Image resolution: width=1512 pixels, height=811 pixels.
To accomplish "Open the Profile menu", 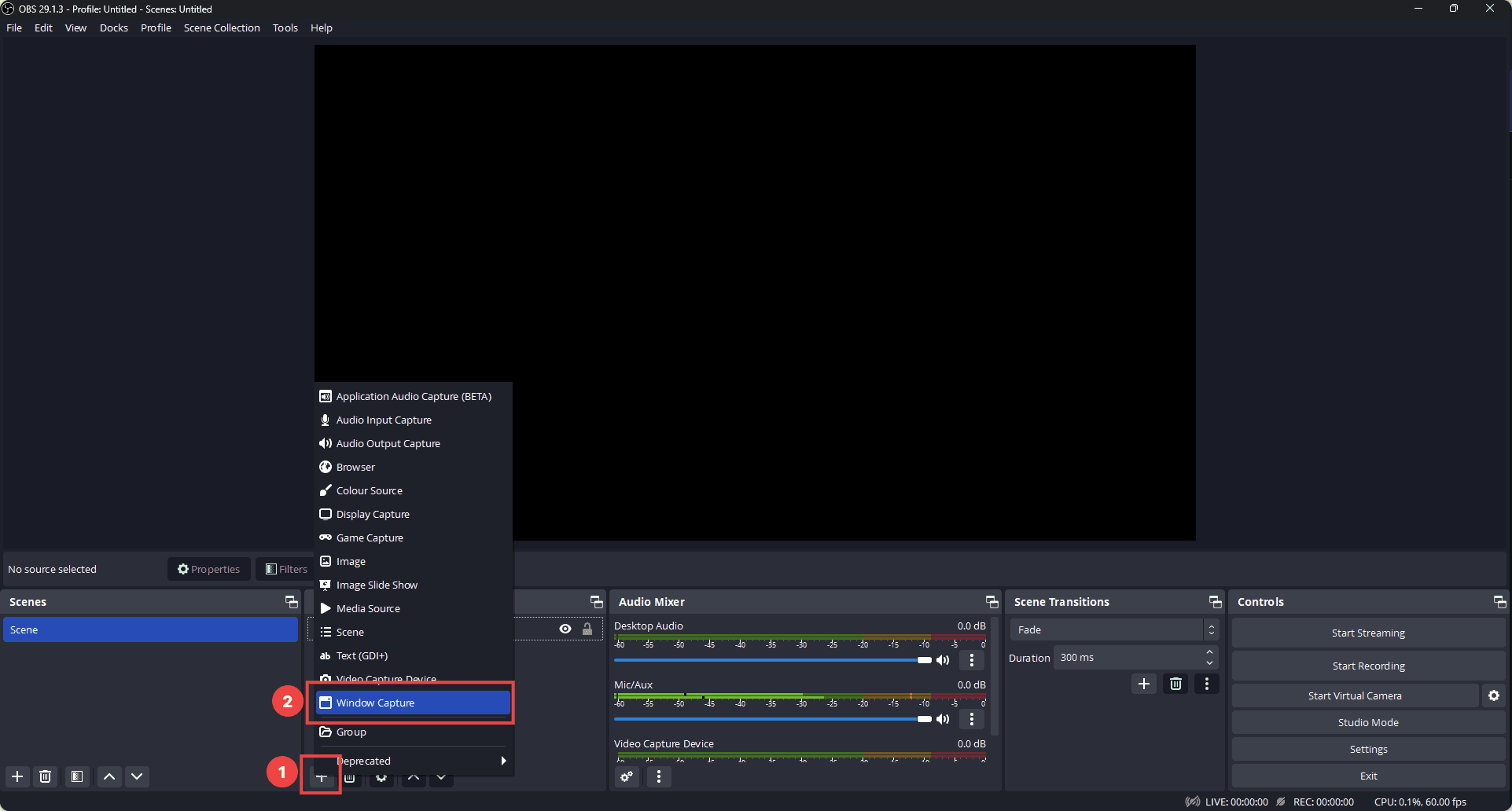I will tap(156, 28).
